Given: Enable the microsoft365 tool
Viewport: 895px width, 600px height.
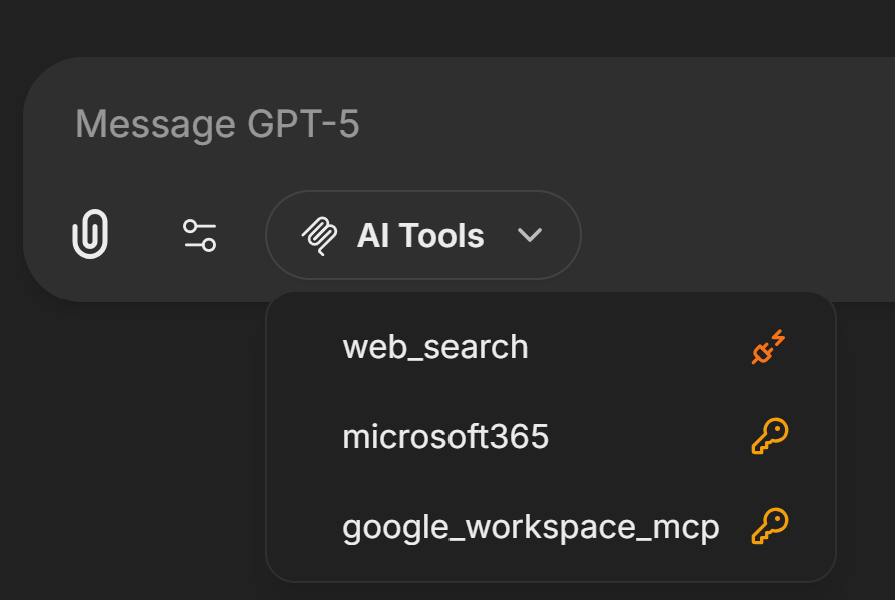Looking at the screenshot, I should coord(445,437).
